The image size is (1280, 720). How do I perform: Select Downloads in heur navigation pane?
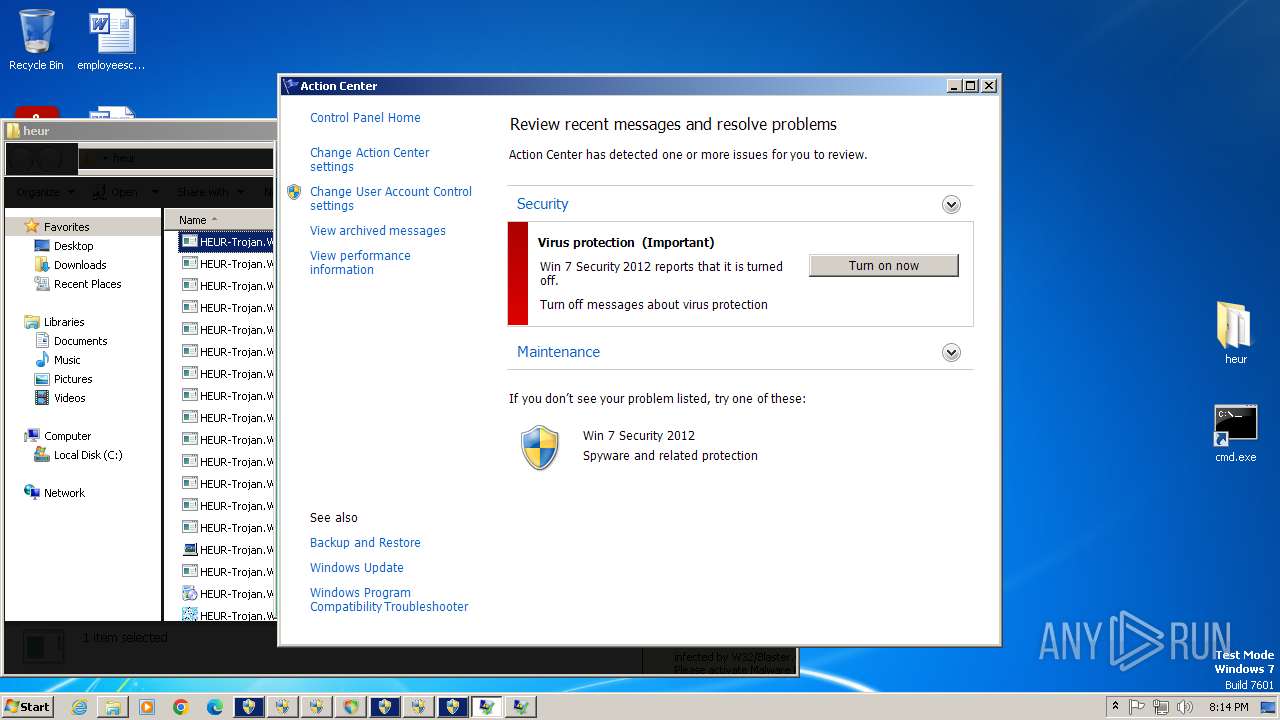tap(80, 265)
